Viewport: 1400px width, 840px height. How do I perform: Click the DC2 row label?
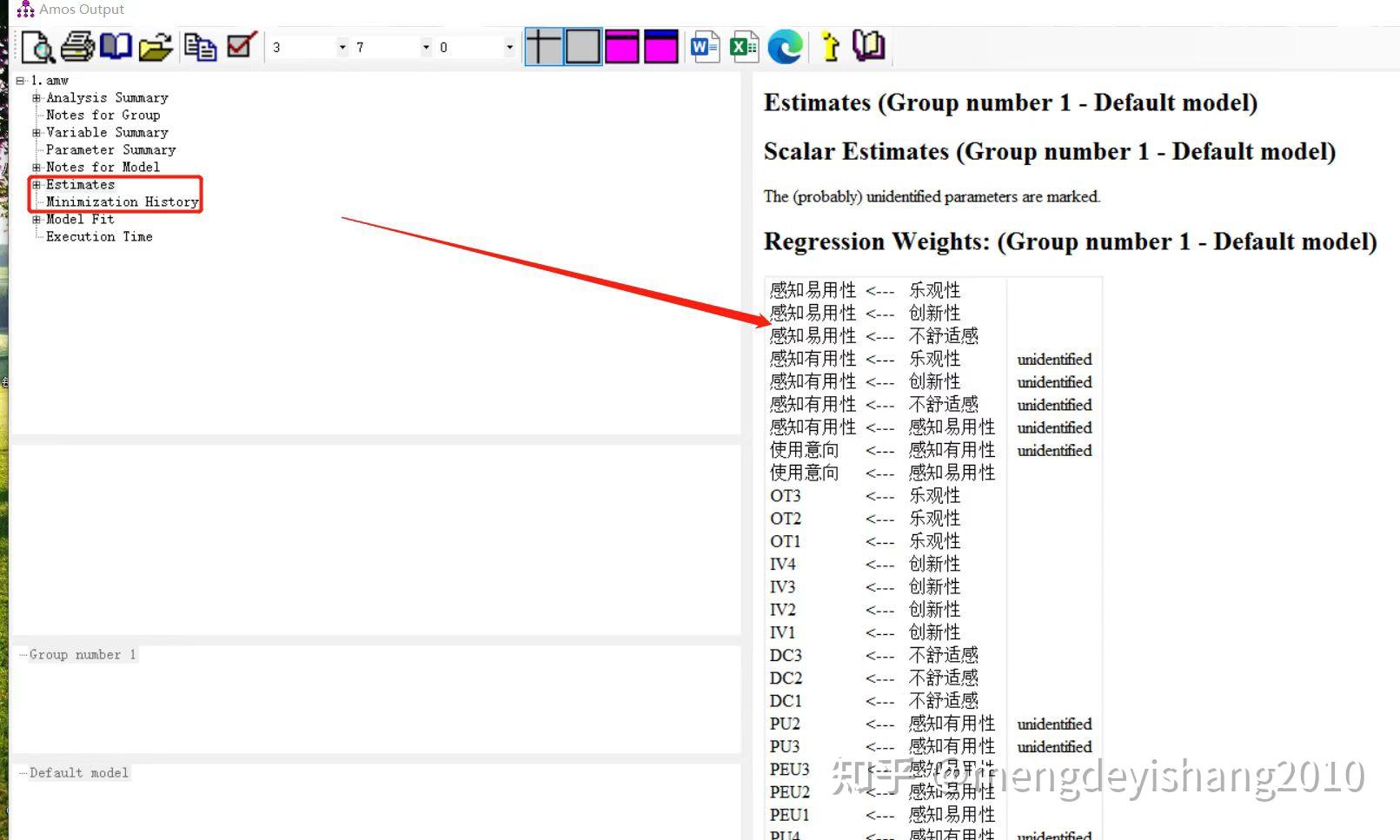point(786,678)
